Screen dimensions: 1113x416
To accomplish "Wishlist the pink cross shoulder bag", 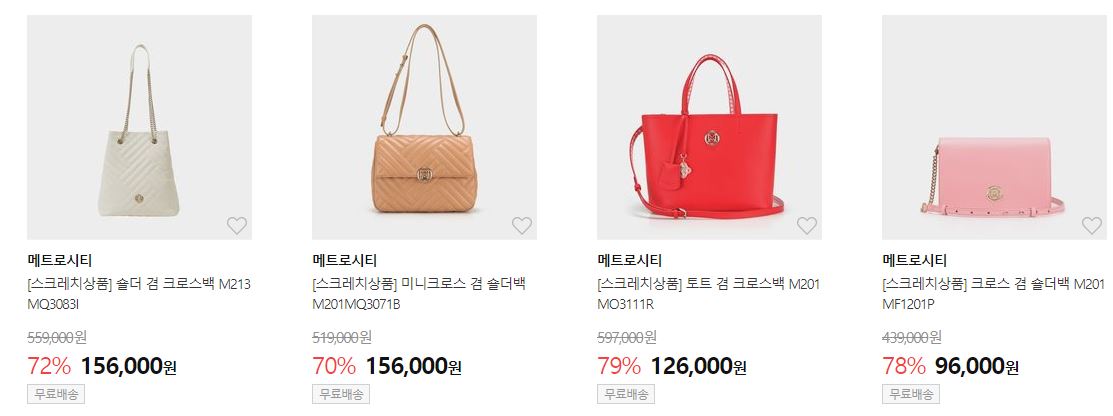I will coord(1092,226).
